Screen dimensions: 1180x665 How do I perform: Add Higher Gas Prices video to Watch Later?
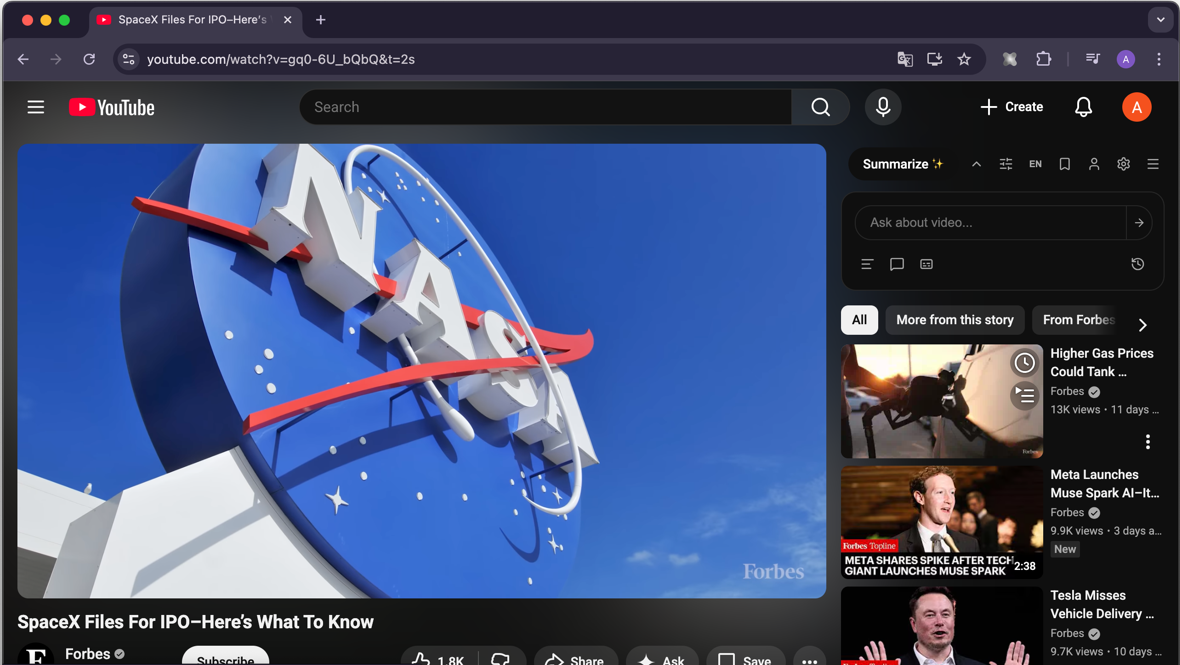[x=1024, y=363]
